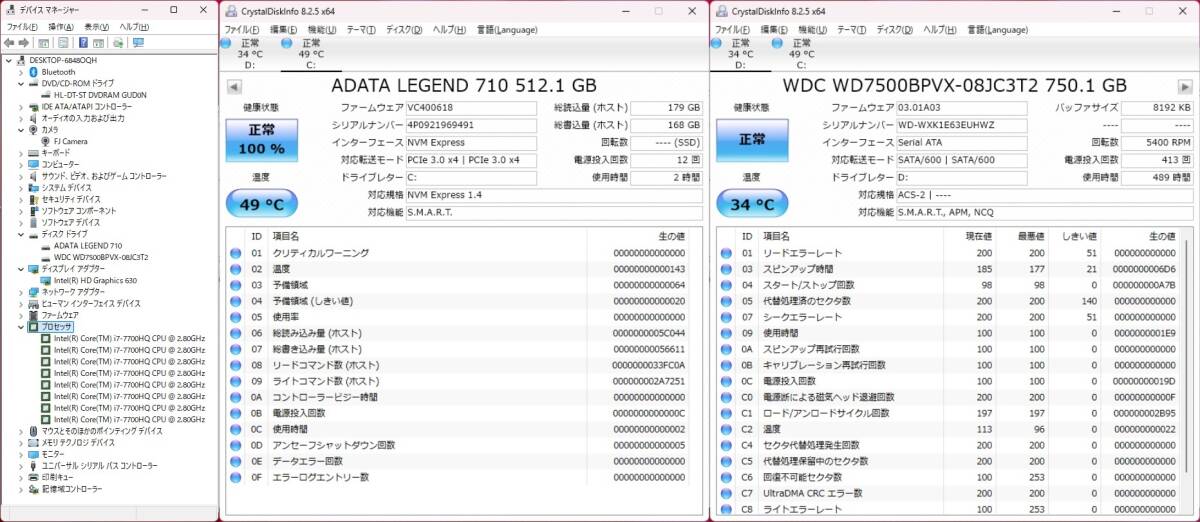This screenshot has height=522, width=1200.
Task: Click serial number field 4P0921969491
Action: [x=471, y=125]
